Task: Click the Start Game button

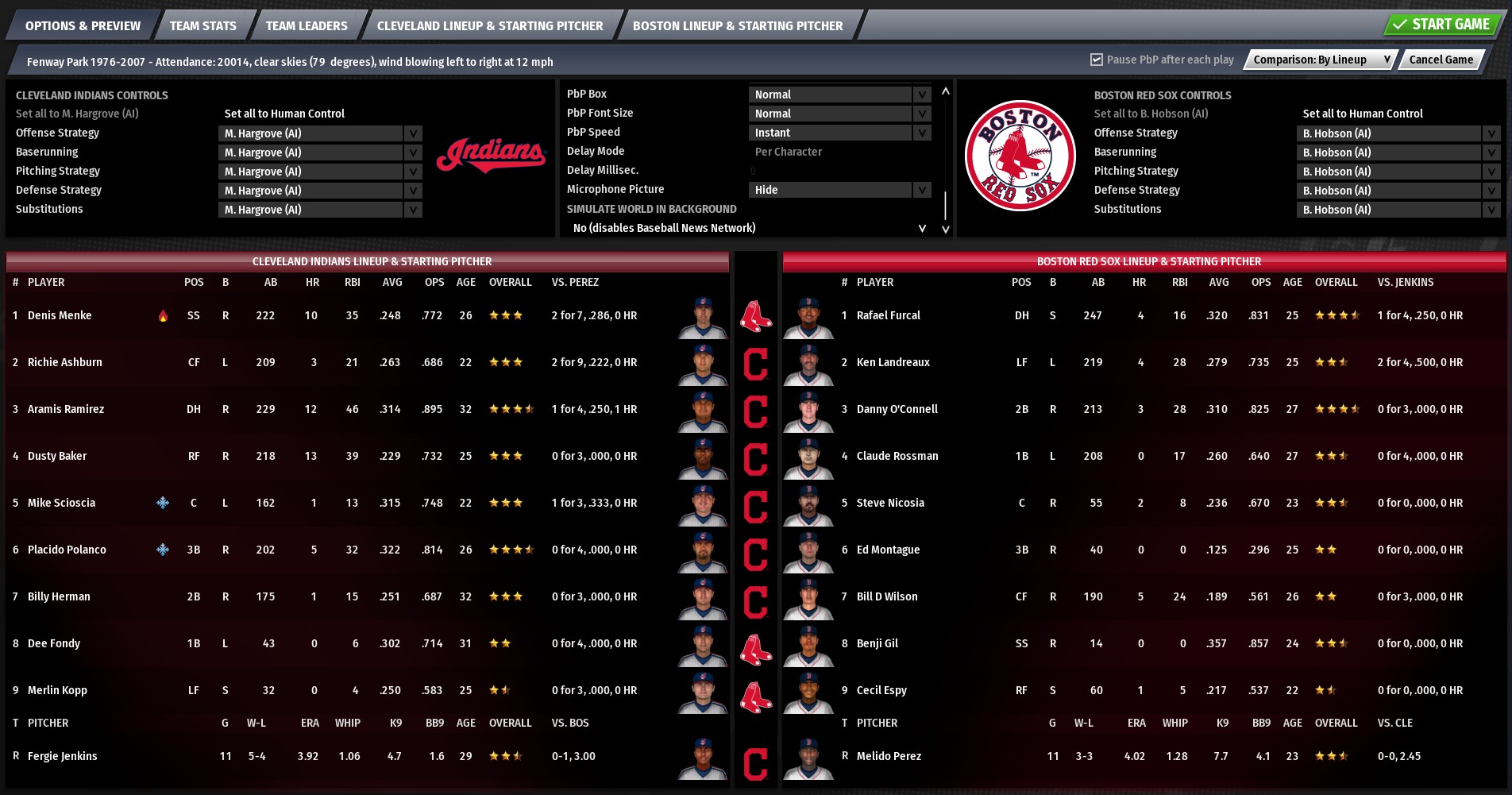Action: pos(1443,25)
